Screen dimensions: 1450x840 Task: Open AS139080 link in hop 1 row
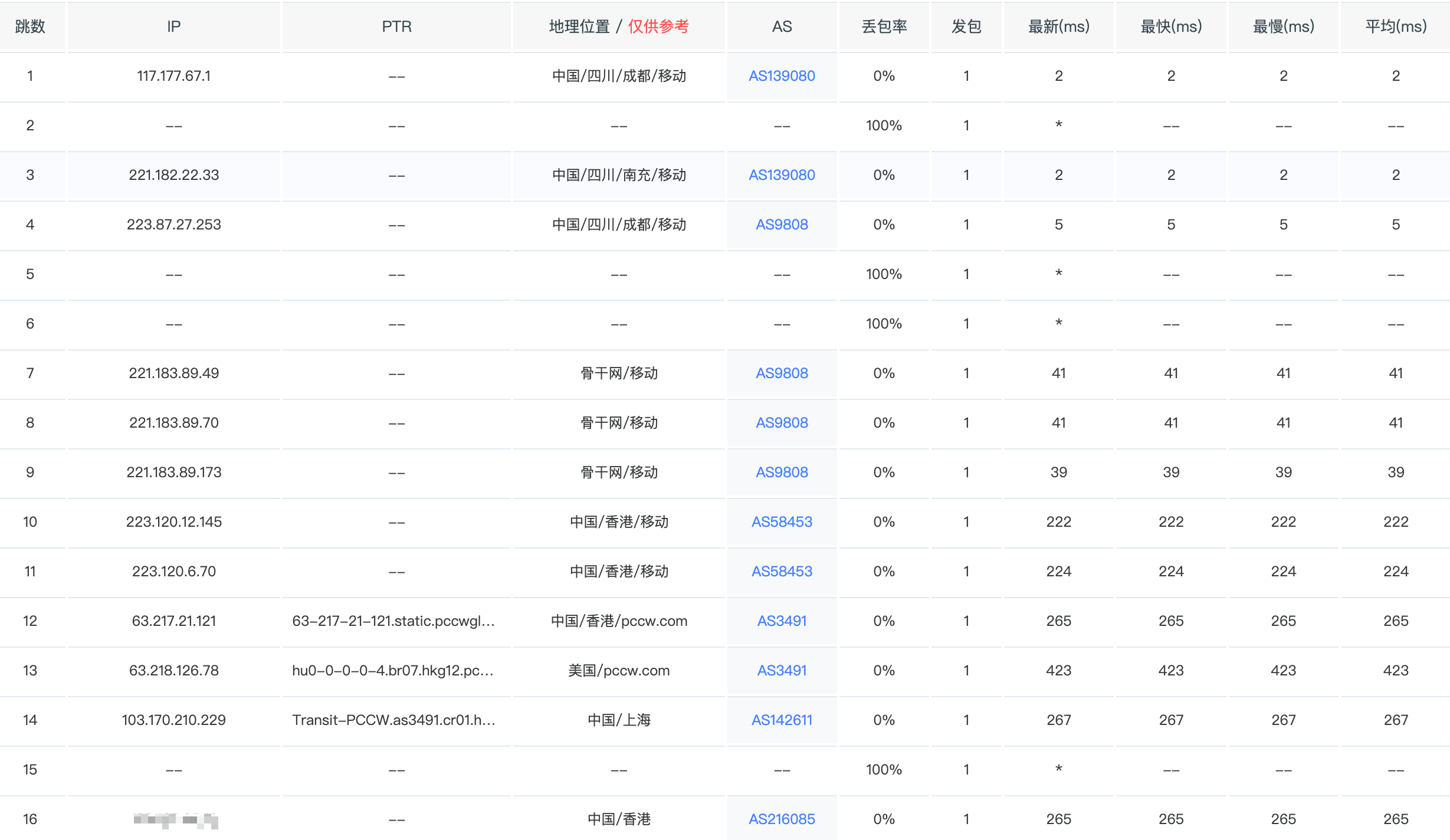[x=782, y=76]
